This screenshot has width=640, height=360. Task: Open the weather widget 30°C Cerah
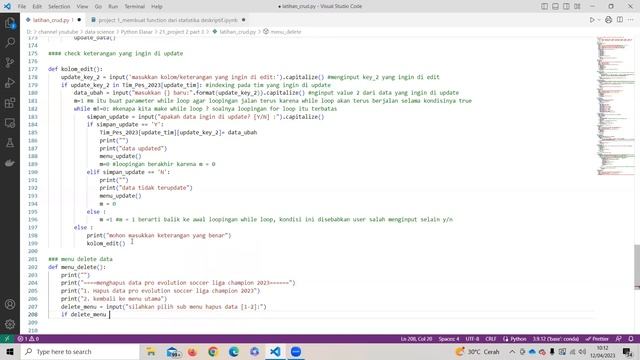(x=478, y=351)
